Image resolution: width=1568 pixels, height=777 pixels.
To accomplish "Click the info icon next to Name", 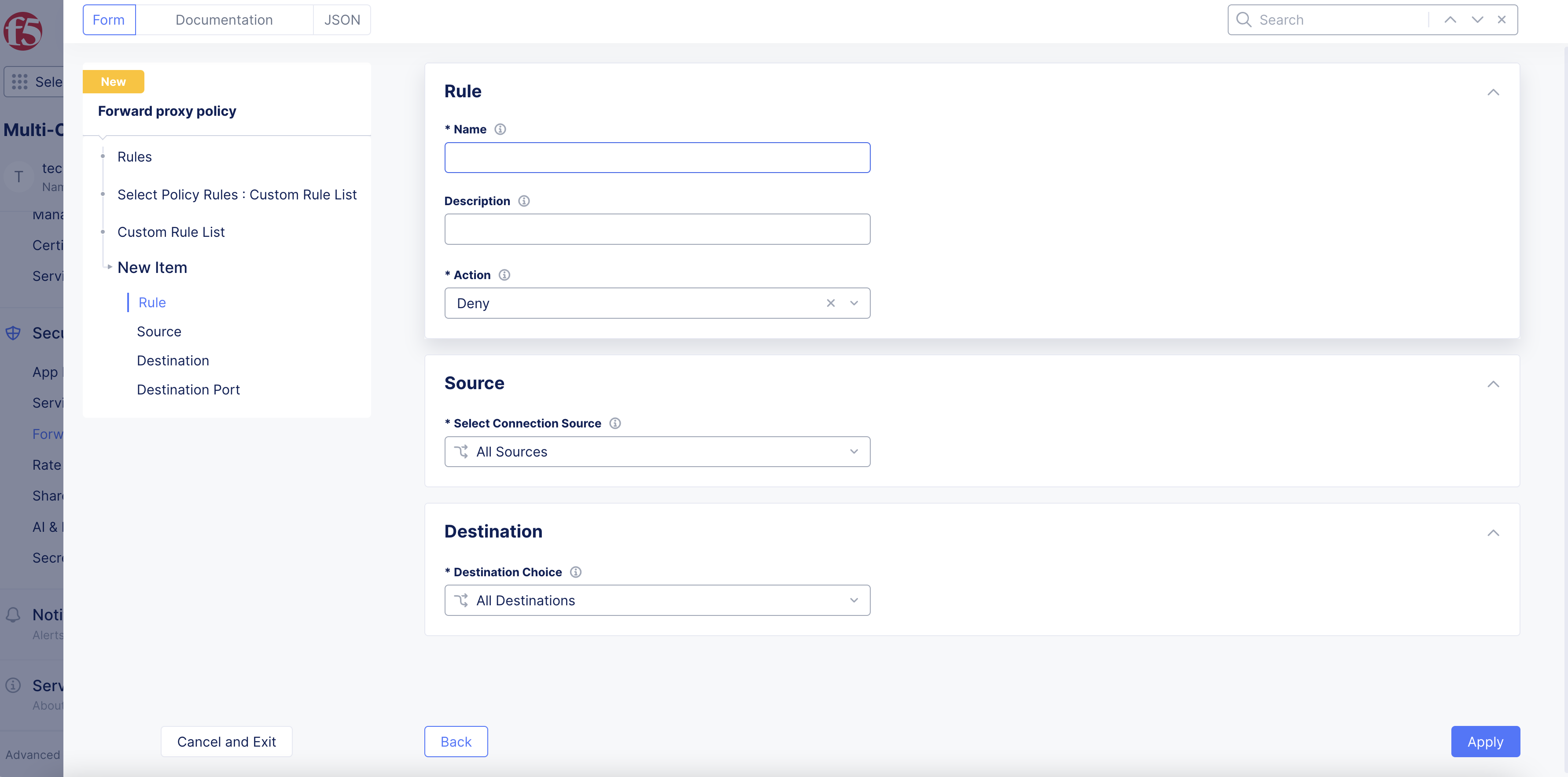I will tap(500, 129).
